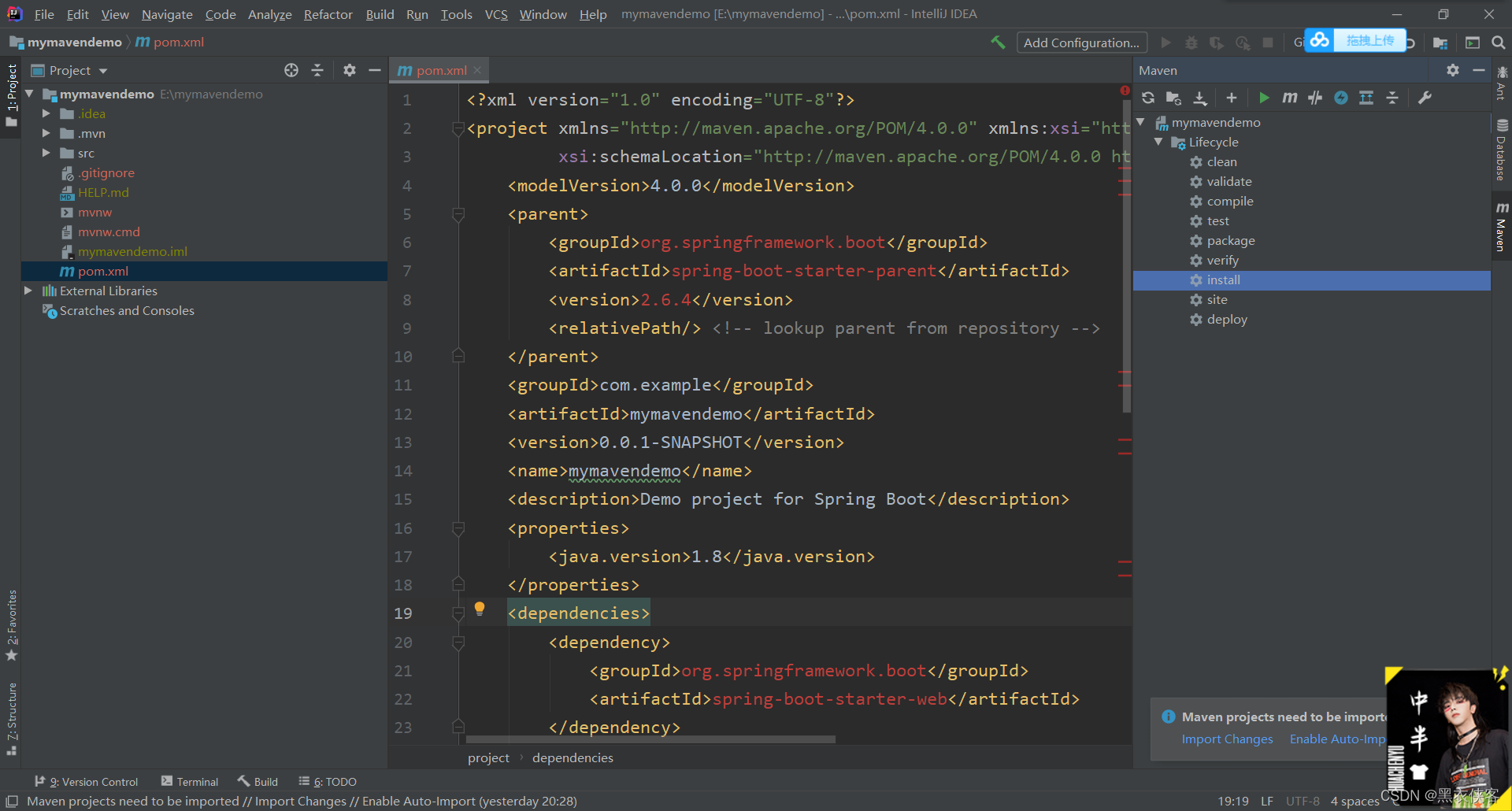The height and width of the screenshot is (811, 1512).
Task: Toggle the 1: Project side stripe
Action: [11, 95]
